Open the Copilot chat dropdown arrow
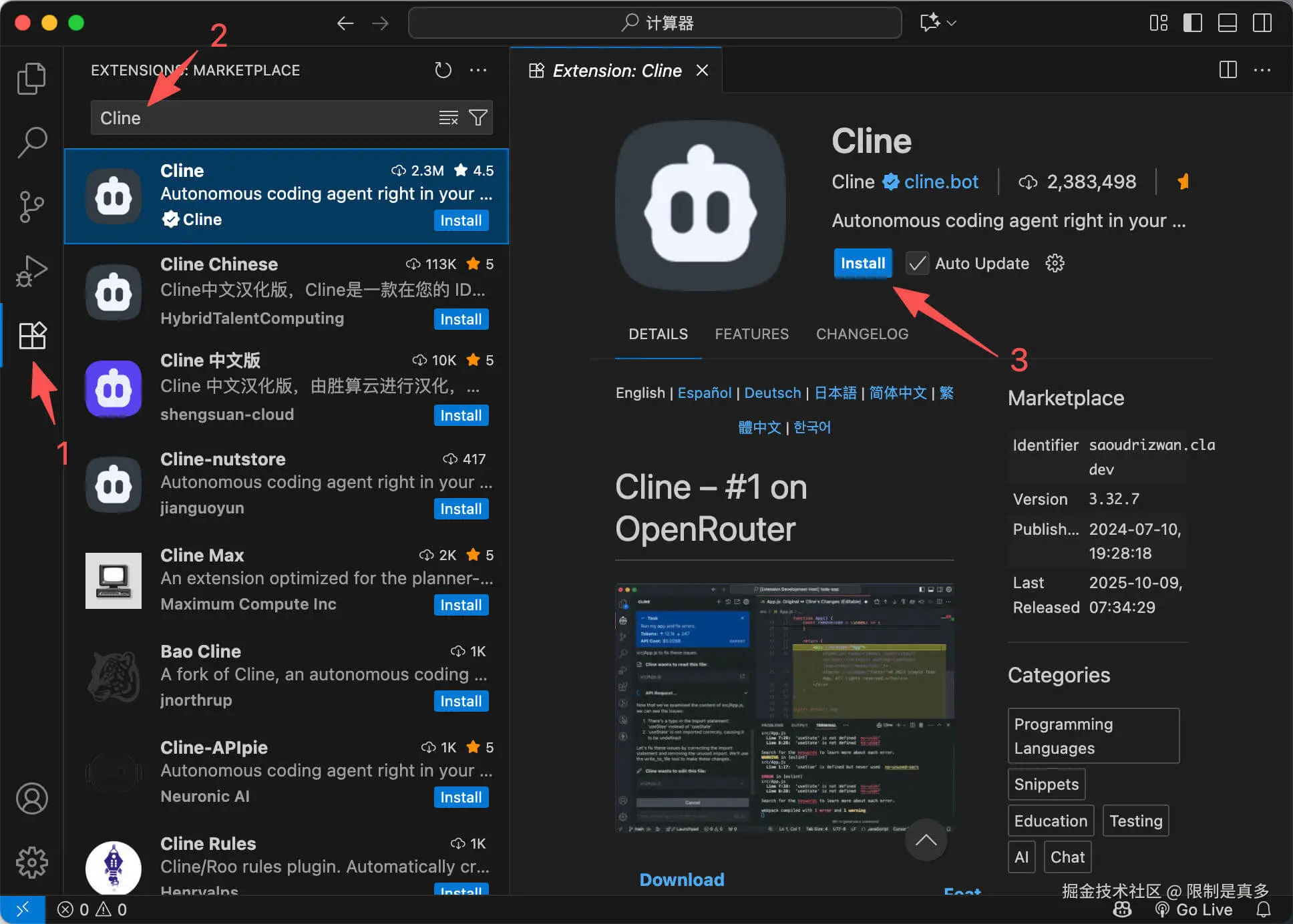 952,23
